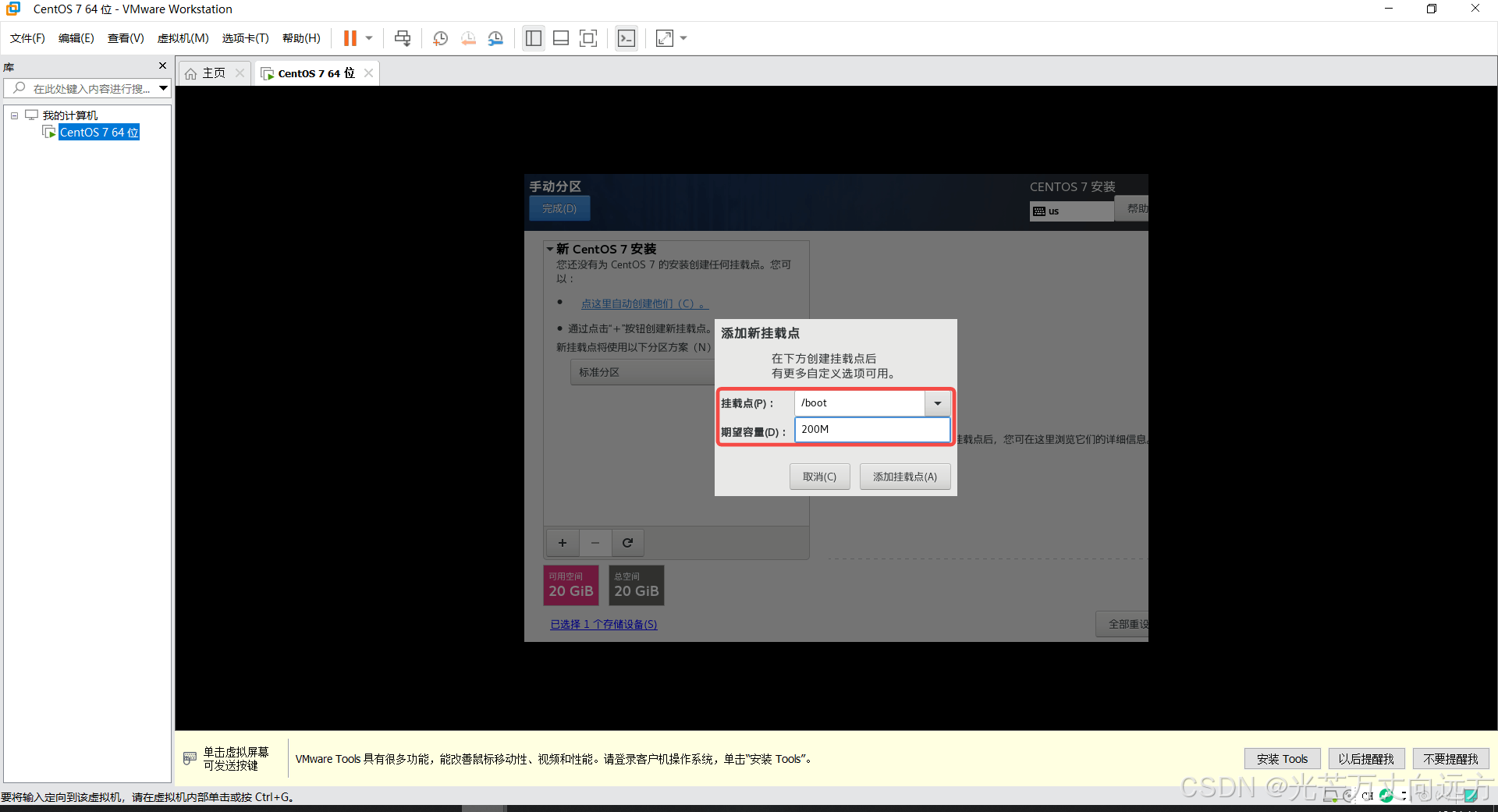This screenshot has height=812, width=1498.
Task: Open the 标准分区 partition scheme dropdown
Action: 644,372
